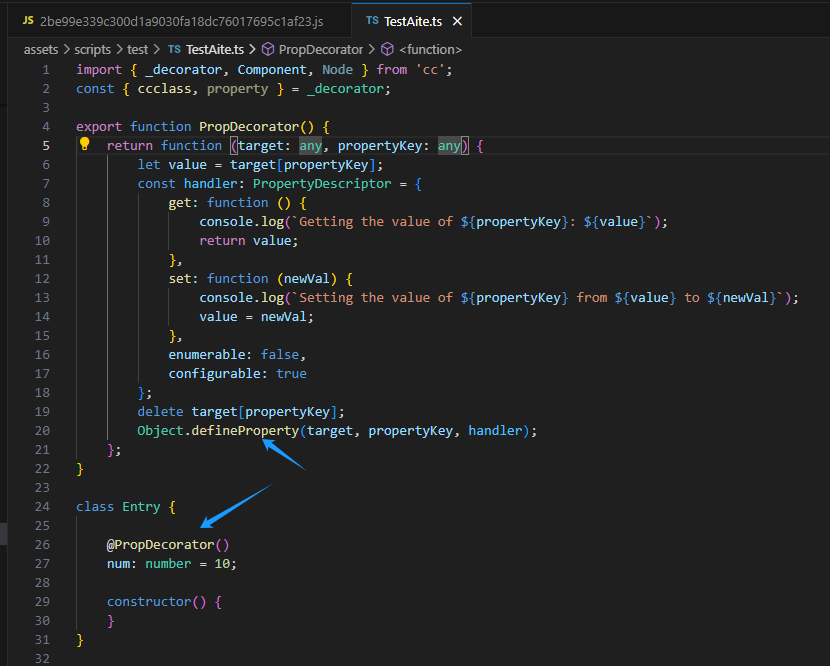This screenshot has width=830, height=666.
Task: Click the TS file icon in the breadcrumb
Action: tap(174, 49)
